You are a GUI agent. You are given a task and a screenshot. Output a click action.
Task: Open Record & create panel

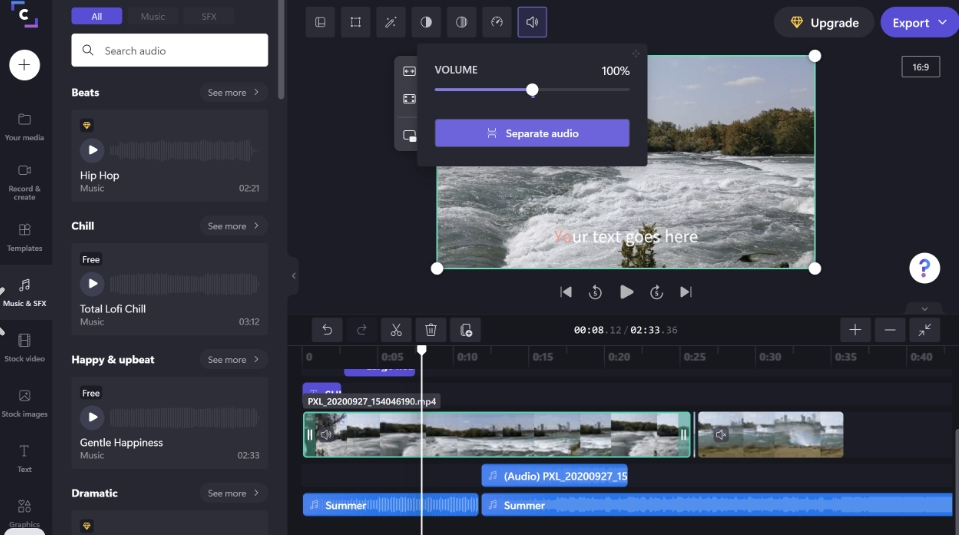click(24, 182)
